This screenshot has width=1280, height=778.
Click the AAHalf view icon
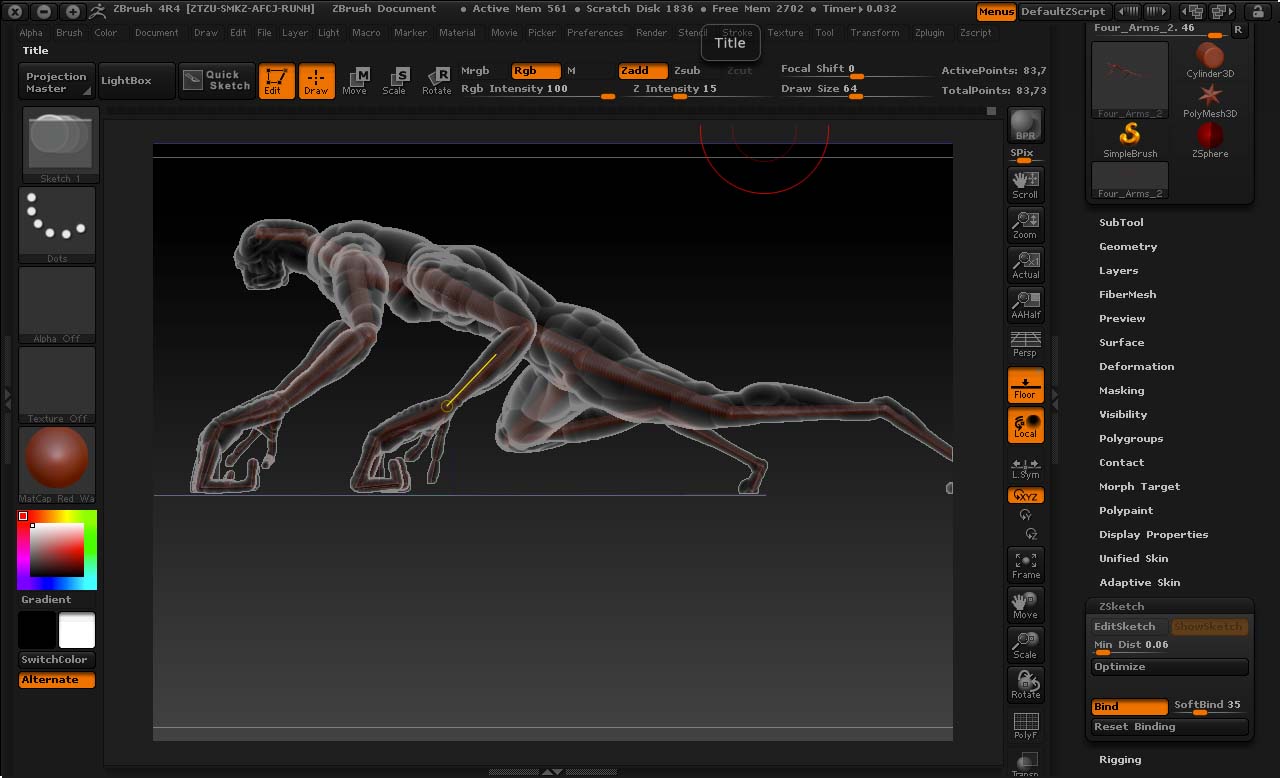point(1025,304)
